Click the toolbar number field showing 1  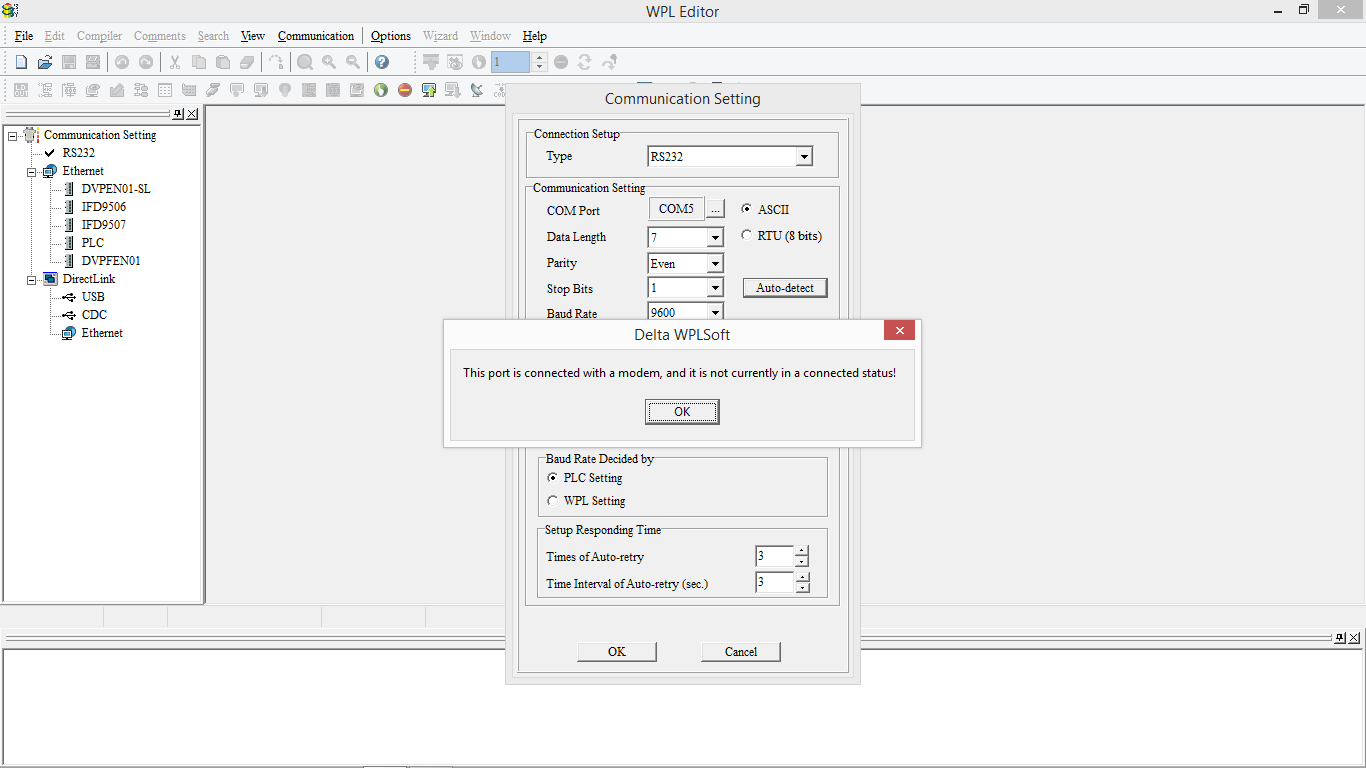coord(510,62)
